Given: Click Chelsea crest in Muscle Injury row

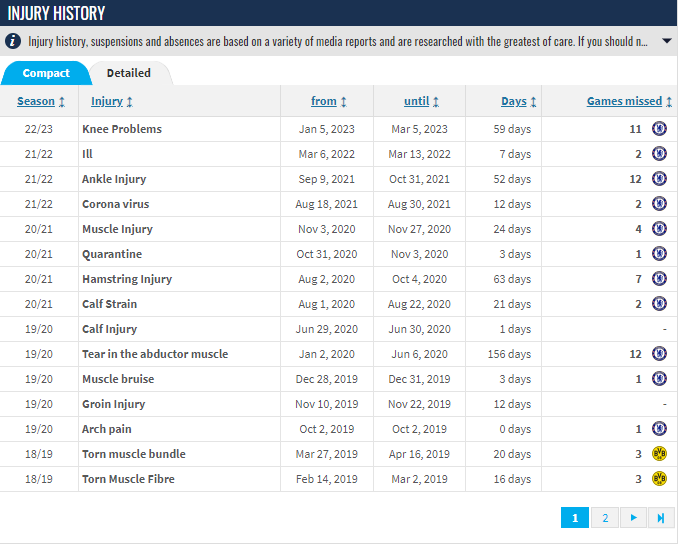Looking at the screenshot, I should (659, 228).
